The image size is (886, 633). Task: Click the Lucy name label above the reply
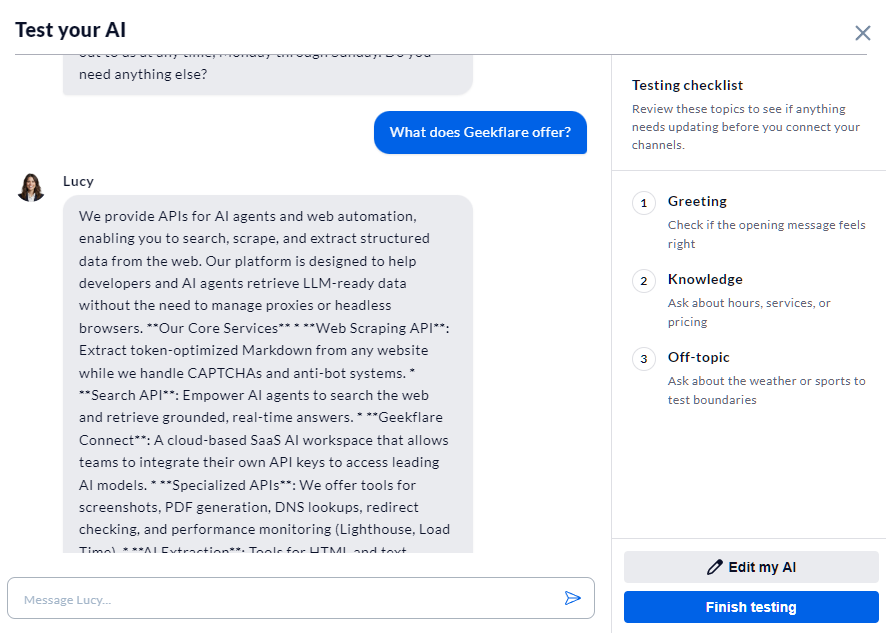78,181
